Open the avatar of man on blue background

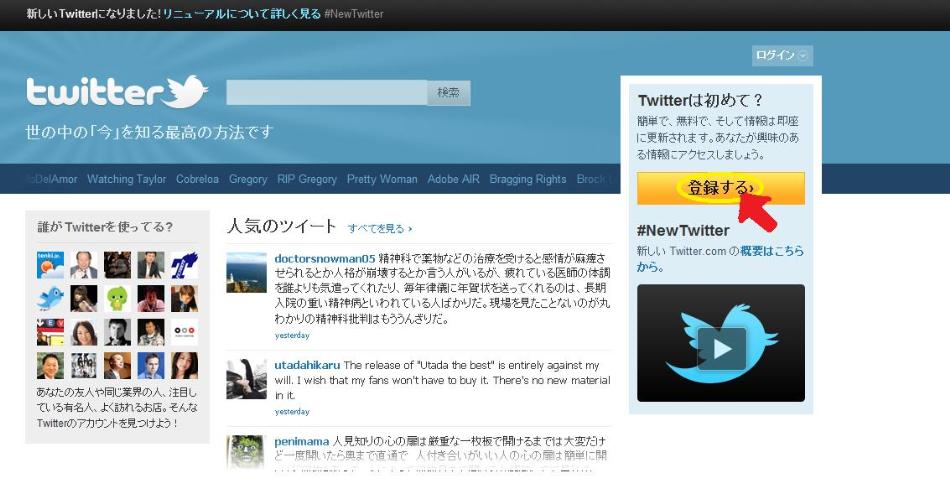150,365
